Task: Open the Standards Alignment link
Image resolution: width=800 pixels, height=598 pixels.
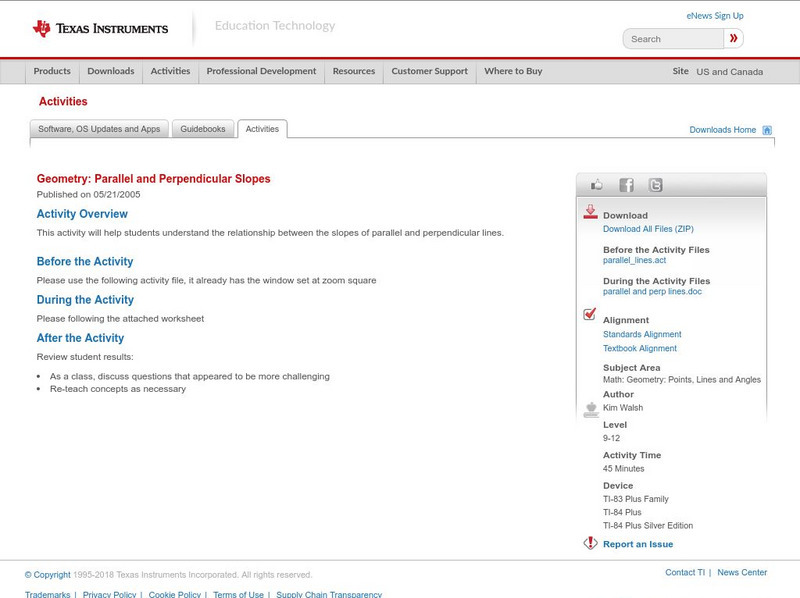Action: (642, 335)
